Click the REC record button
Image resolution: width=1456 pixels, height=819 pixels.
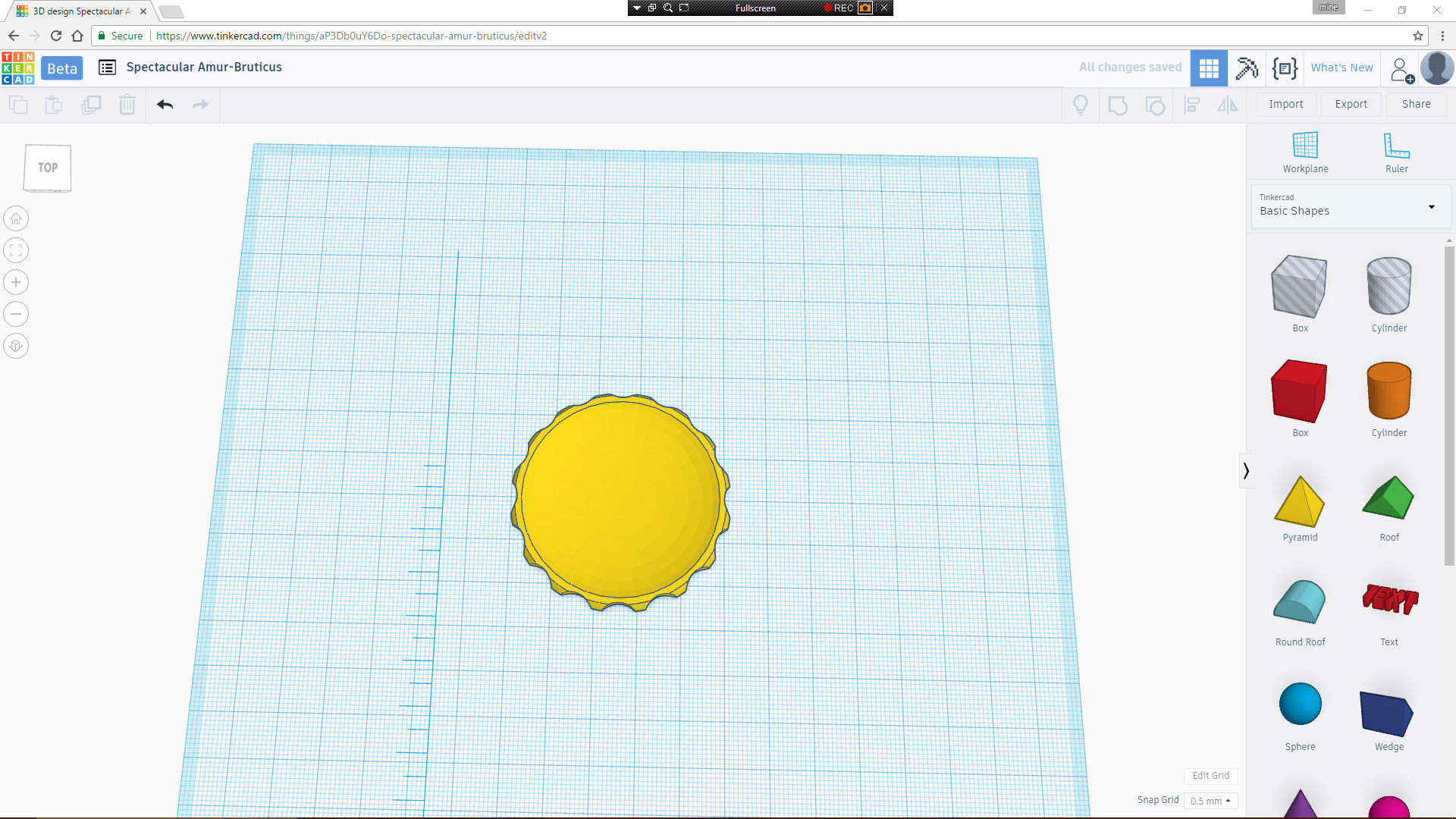(839, 8)
